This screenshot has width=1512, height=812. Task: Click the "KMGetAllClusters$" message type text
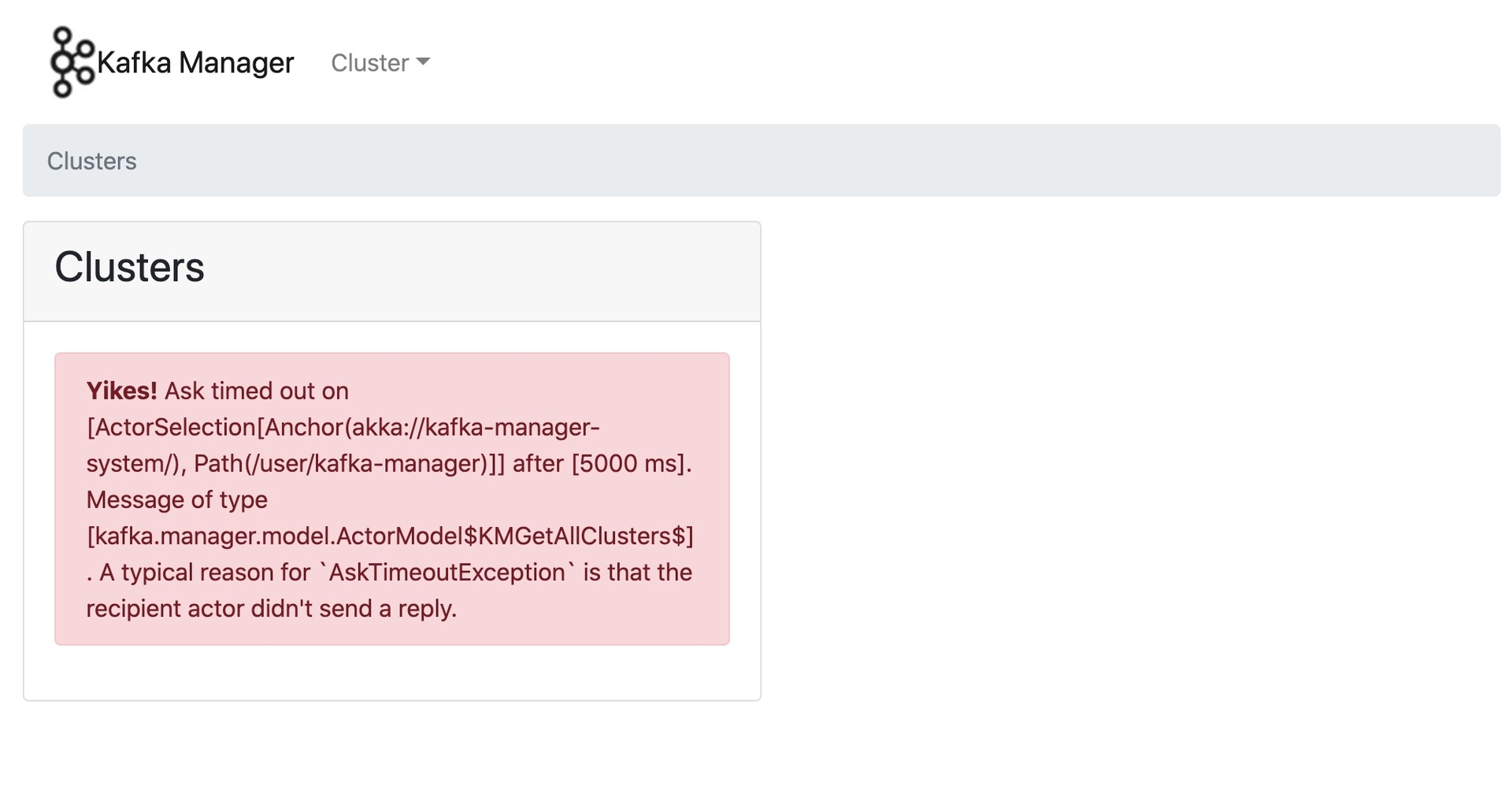coord(583,536)
